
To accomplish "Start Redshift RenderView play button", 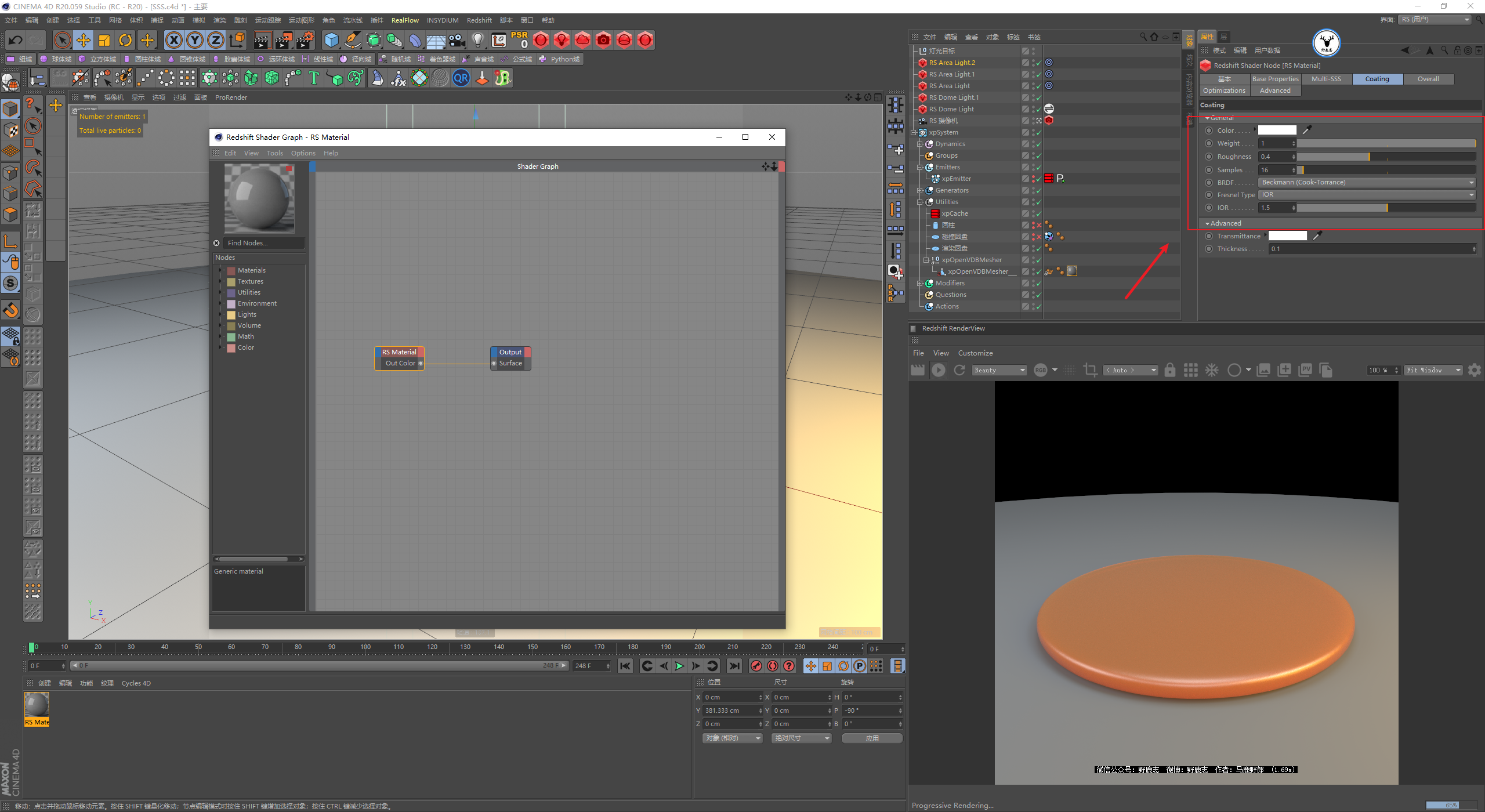I will point(938,370).
